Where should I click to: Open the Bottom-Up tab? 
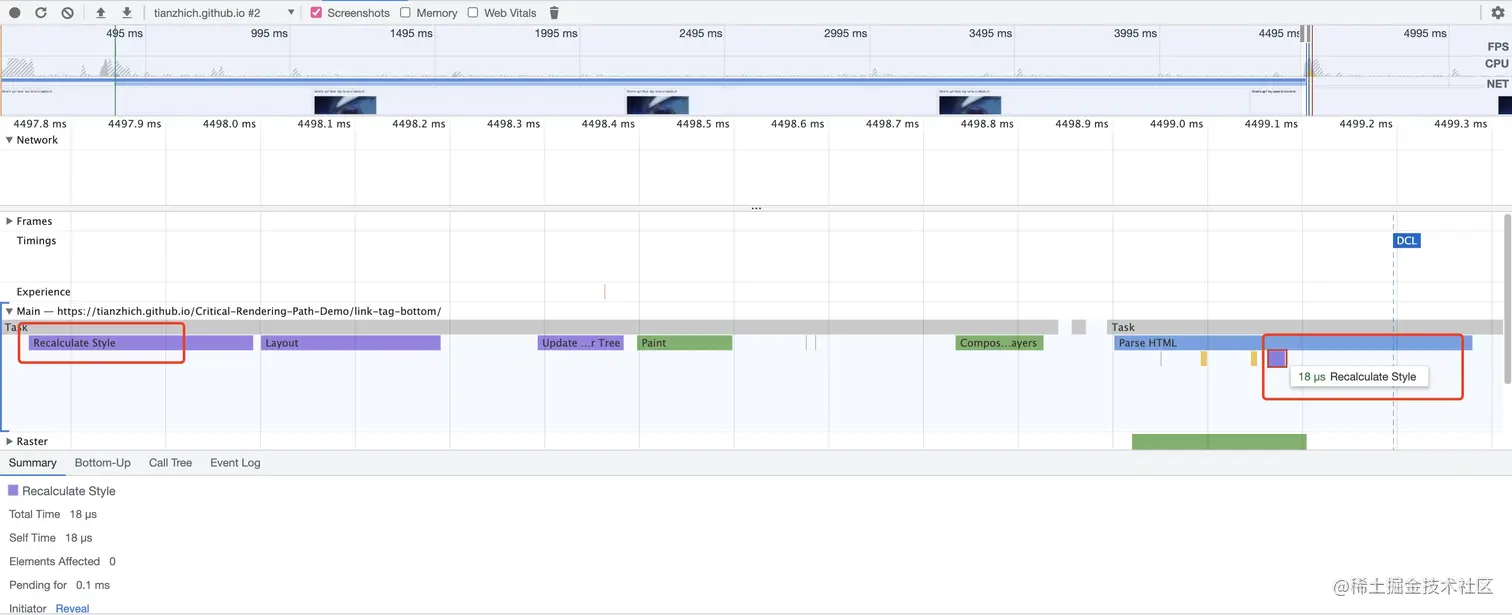103,463
